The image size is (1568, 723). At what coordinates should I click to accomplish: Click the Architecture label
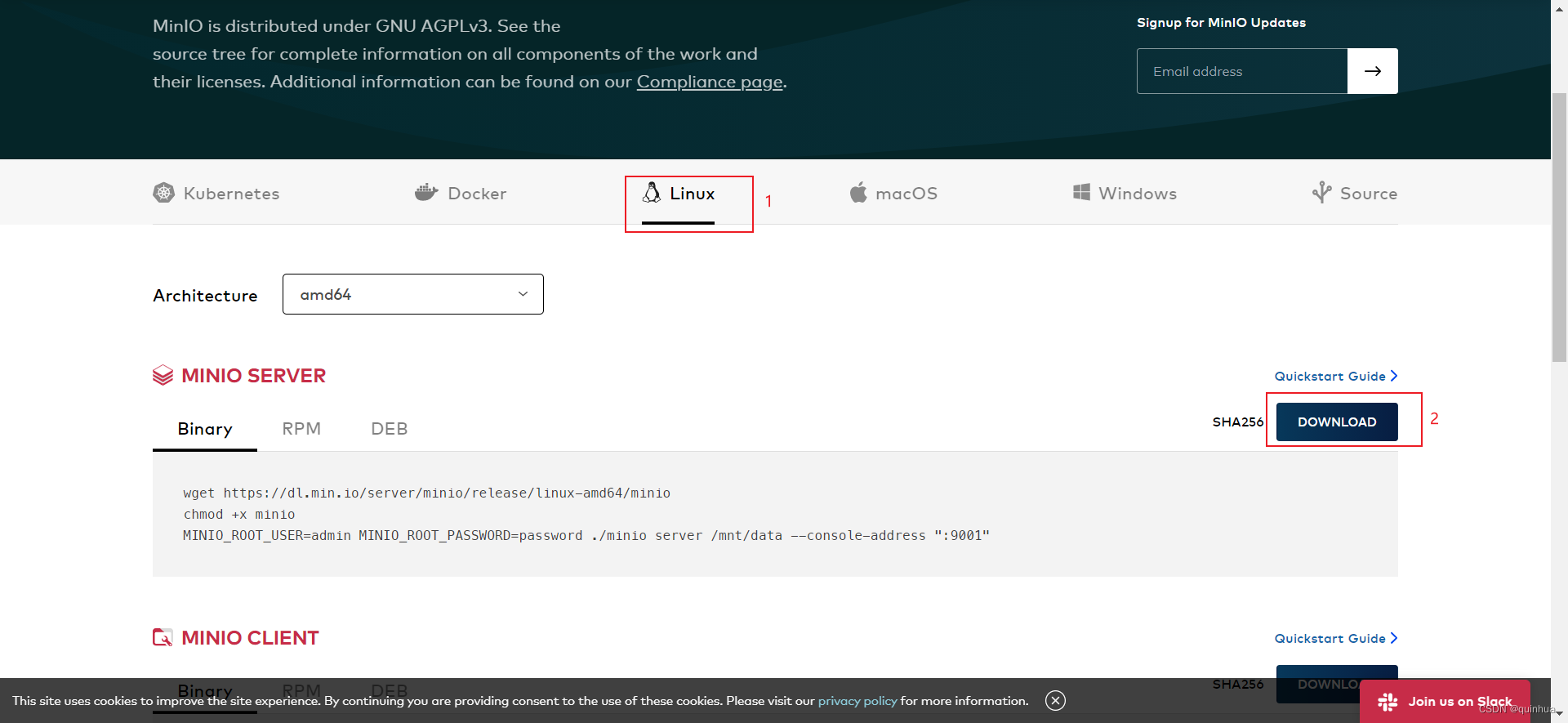[x=205, y=296]
